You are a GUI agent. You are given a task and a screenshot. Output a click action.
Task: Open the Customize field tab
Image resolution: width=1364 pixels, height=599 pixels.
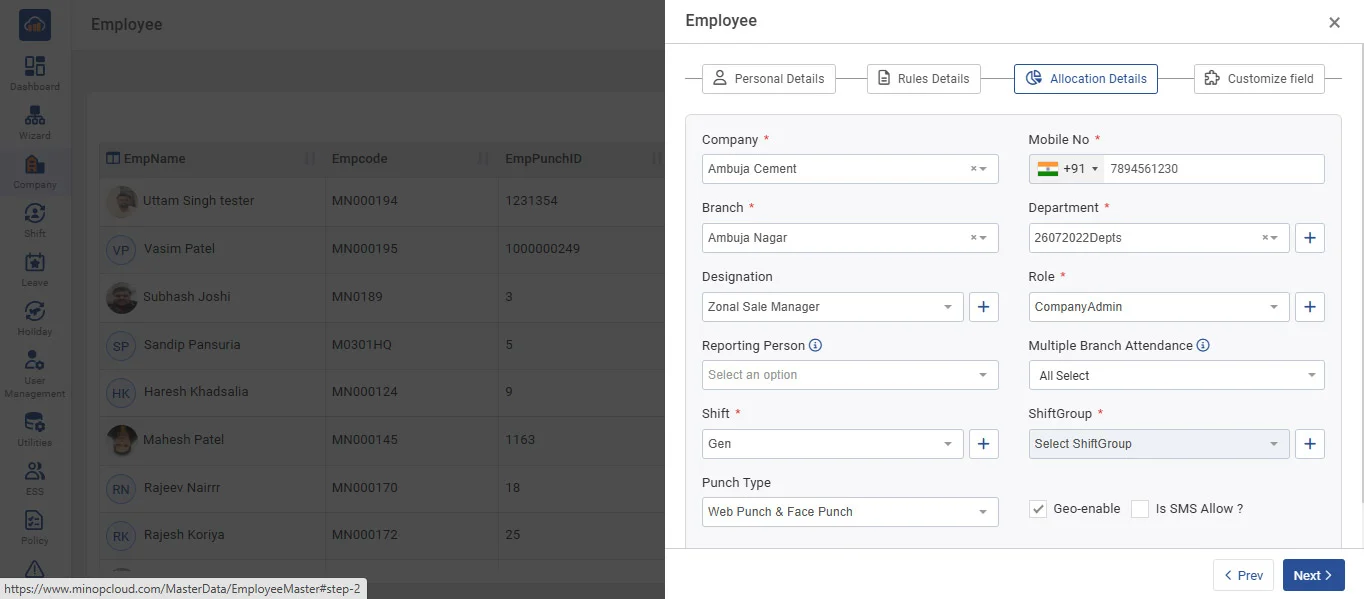click(1258, 79)
